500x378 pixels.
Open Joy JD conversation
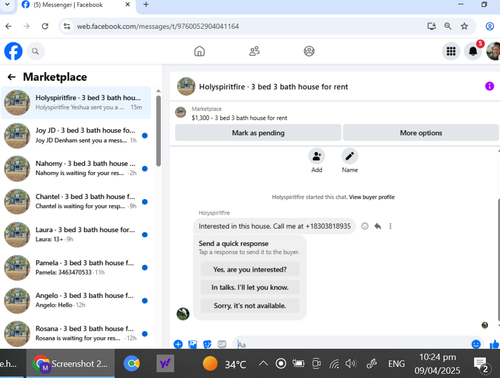pos(76,135)
